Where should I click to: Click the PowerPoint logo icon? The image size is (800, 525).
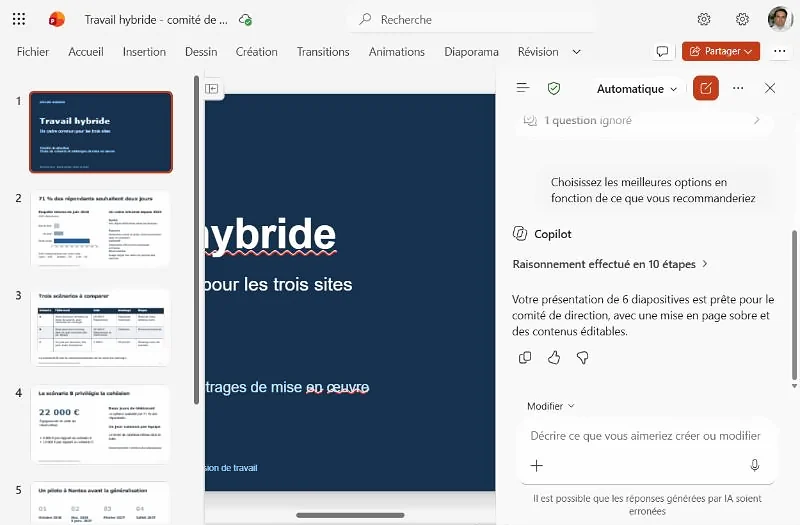tap(57, 19)
